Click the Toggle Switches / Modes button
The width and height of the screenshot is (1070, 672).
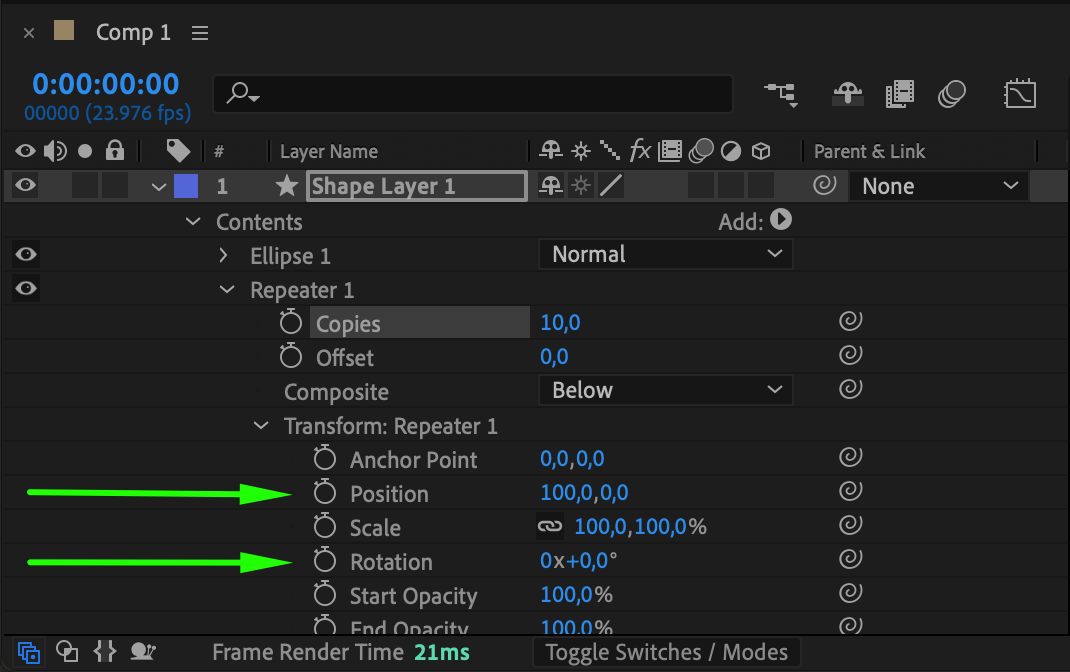[x=667, y=652]
